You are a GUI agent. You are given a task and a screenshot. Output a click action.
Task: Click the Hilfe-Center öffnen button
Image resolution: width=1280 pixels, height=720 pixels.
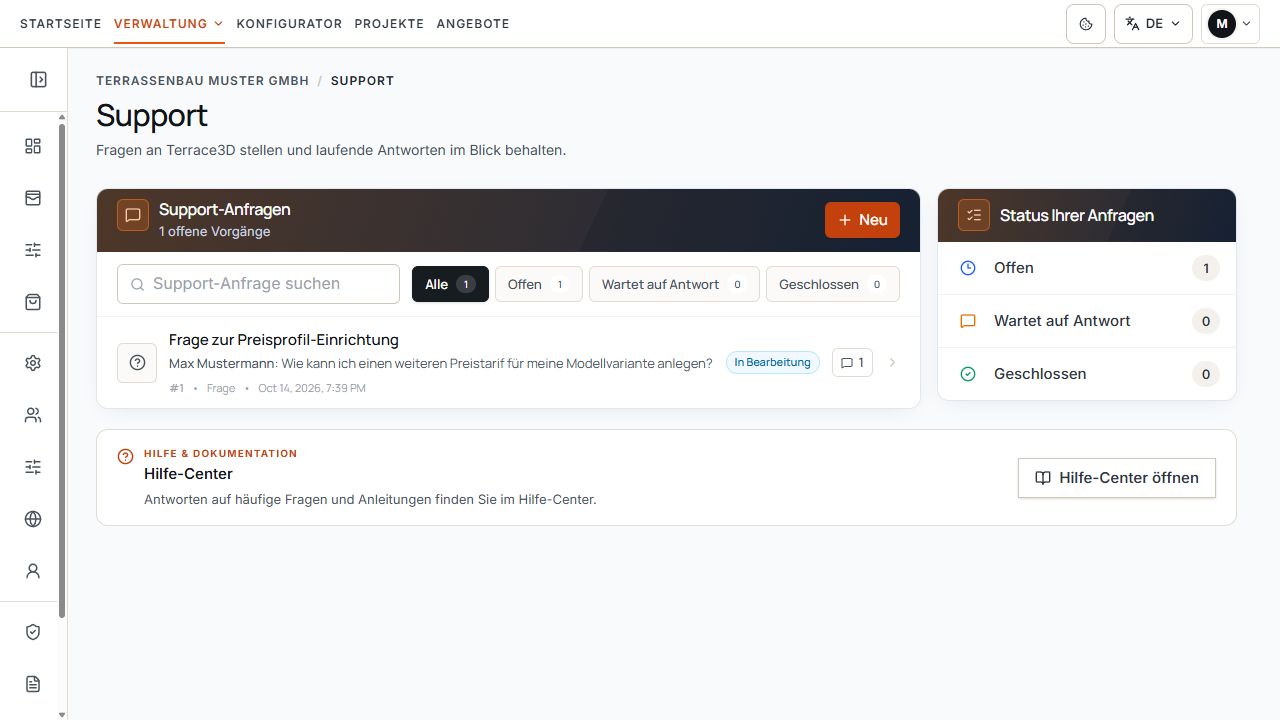pos(1116,478)
